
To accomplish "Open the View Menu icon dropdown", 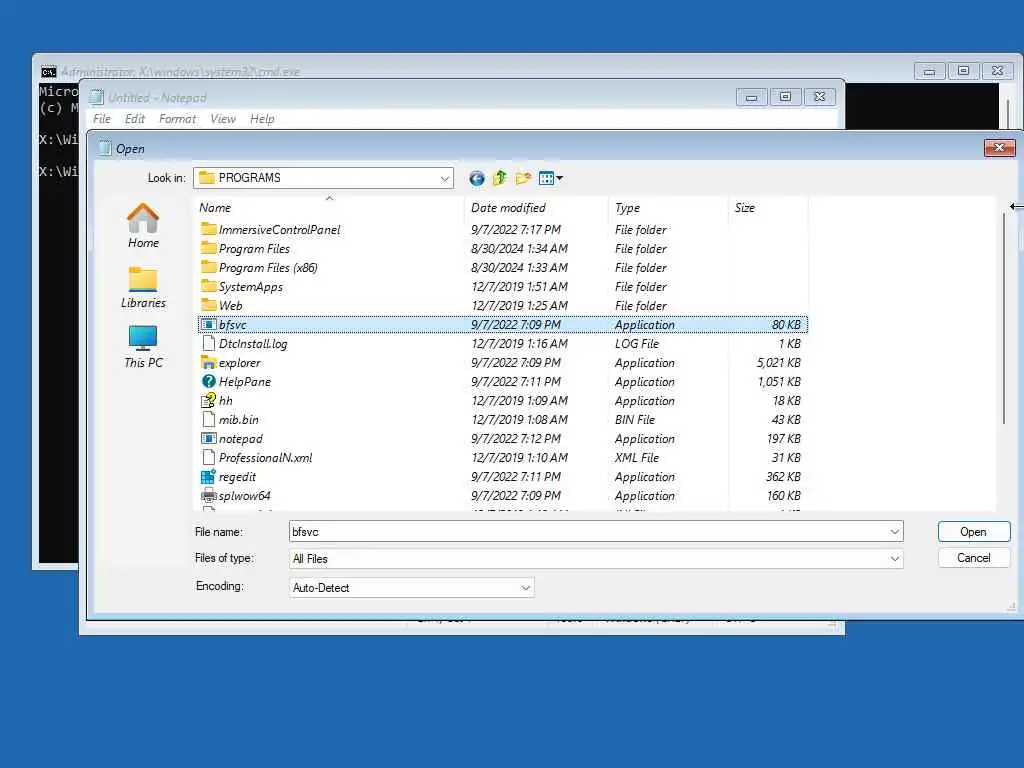I will point(551,178).
